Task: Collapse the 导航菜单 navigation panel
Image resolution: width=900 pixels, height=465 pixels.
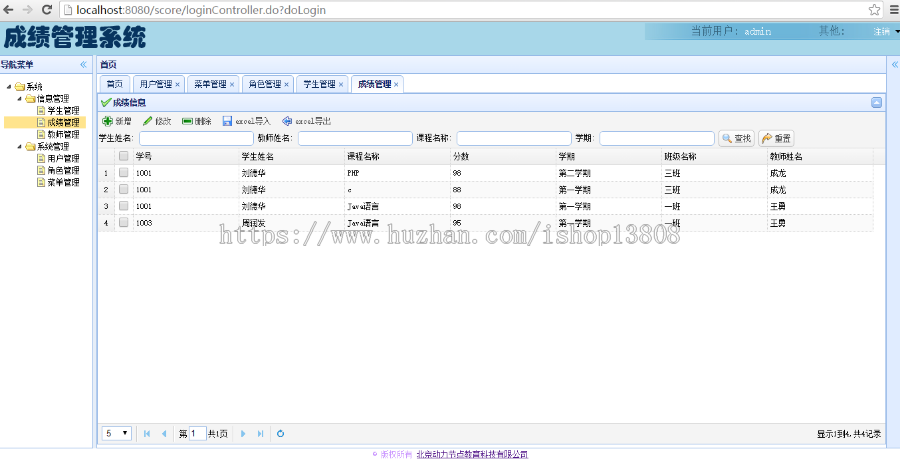Action: (x=83, y=64)
